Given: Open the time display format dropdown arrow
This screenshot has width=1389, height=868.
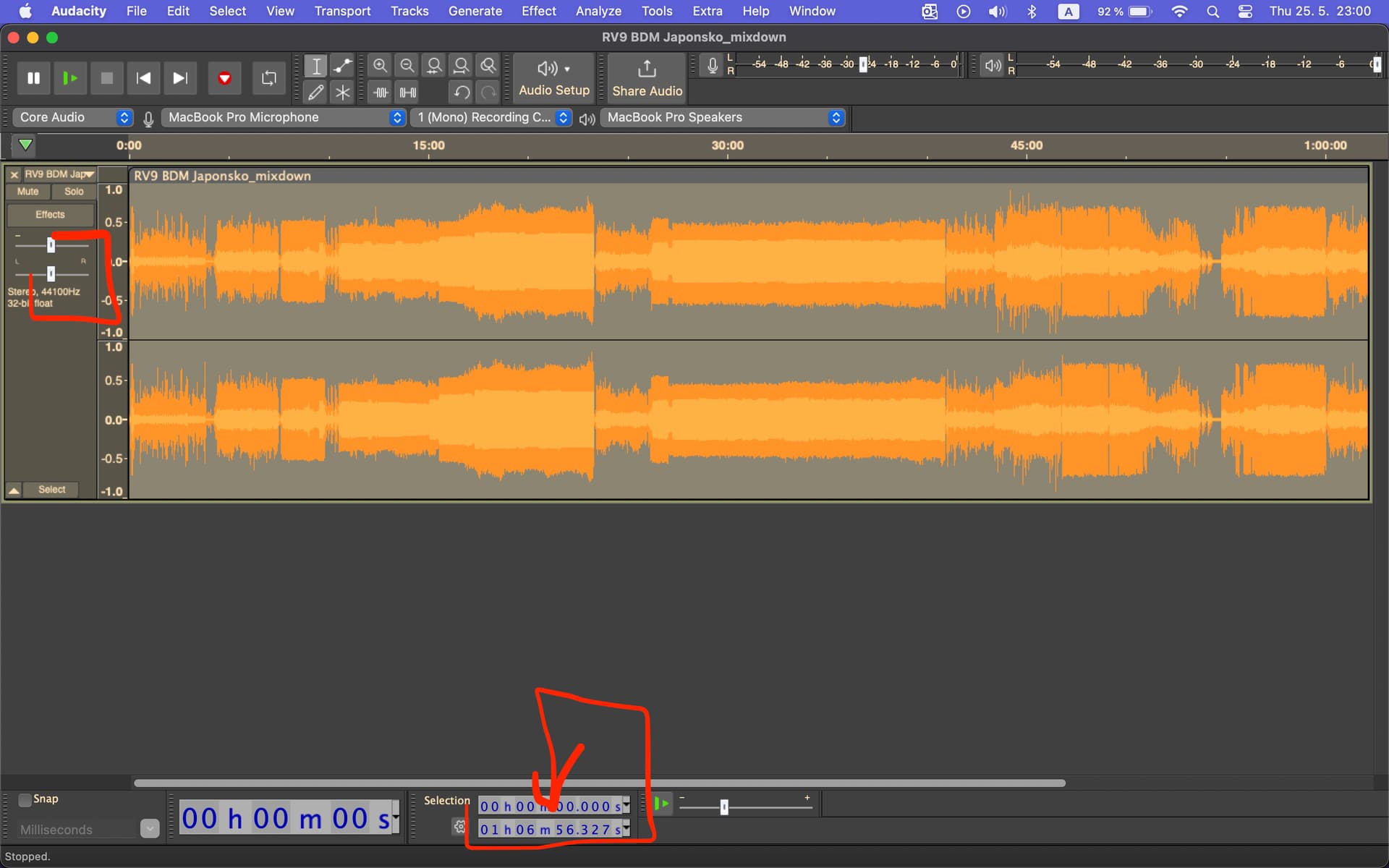Looking at the screenshot, I should 396,818.
